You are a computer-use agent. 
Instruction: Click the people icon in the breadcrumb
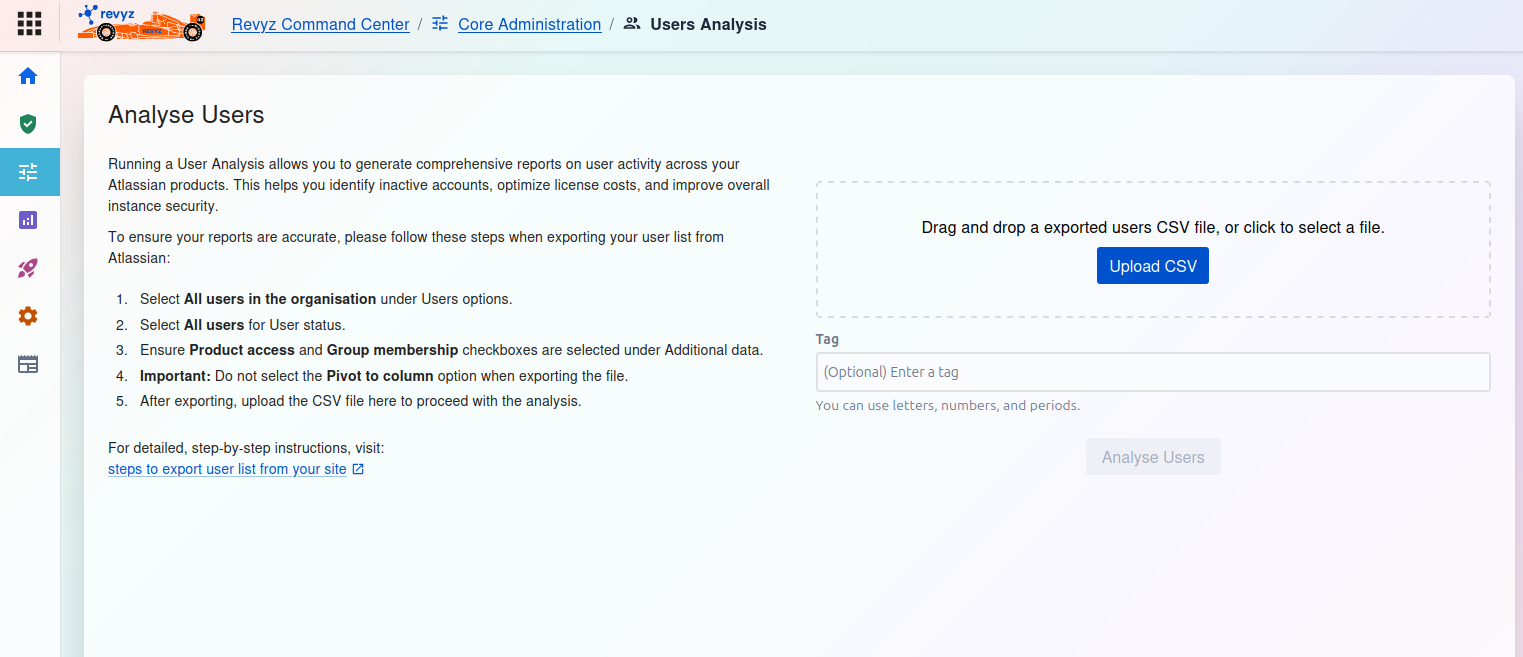tap(632, 24)
